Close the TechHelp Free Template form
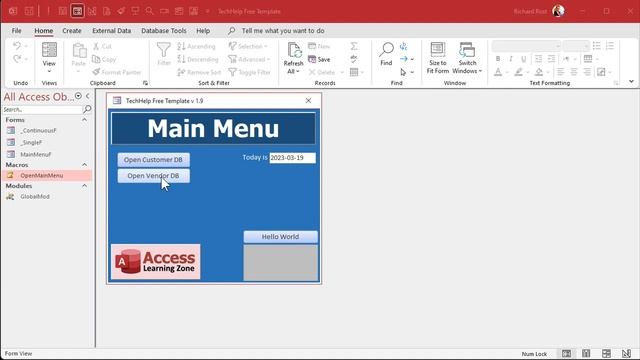640x360 pixels. (308, 100)
